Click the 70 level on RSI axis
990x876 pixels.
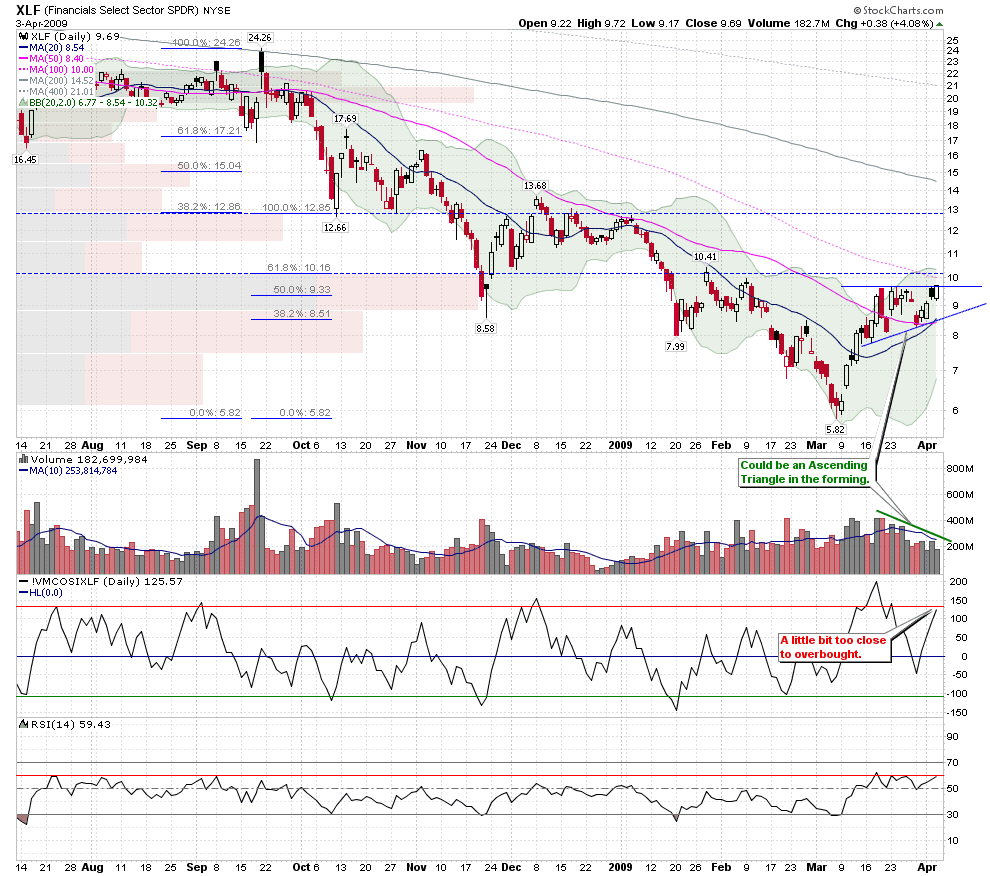pos(952,763)
